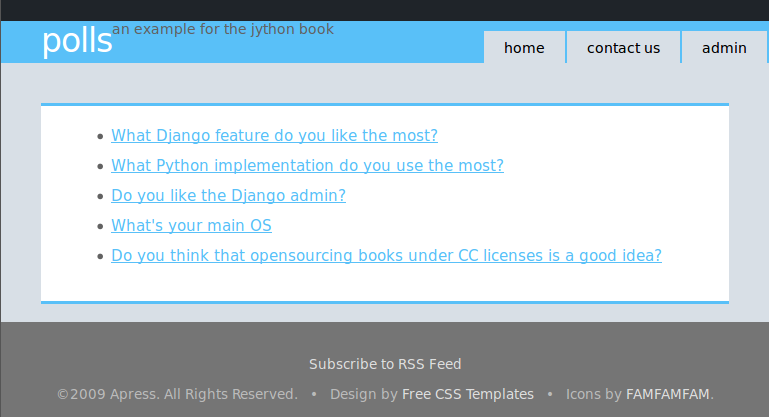This screenshot has height=417, width=769.
Task: Click the ©2009 Apress copyright text
Action: pyautogui.click(x=177, y=394)
